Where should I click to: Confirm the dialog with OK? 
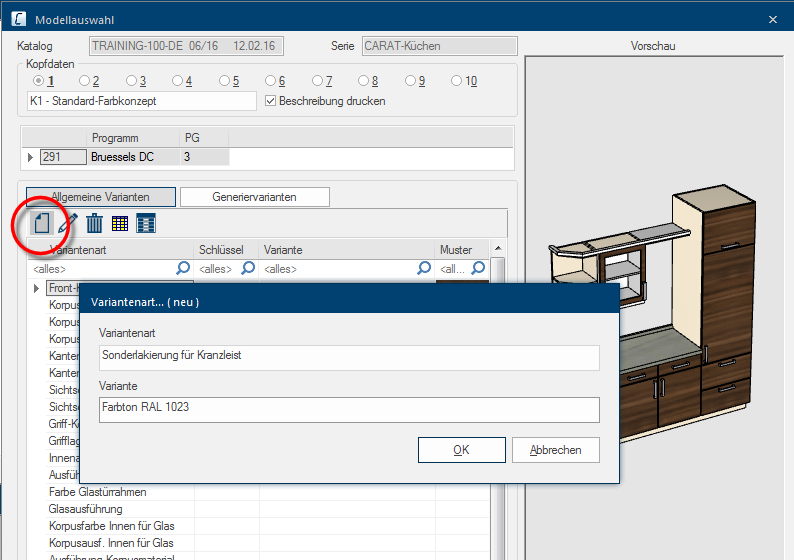click(x=461, y=450)
